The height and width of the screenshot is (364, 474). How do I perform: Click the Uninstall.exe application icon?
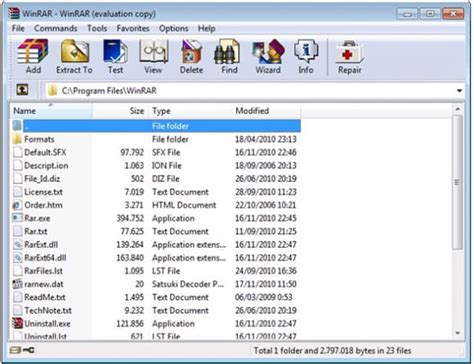17,323
